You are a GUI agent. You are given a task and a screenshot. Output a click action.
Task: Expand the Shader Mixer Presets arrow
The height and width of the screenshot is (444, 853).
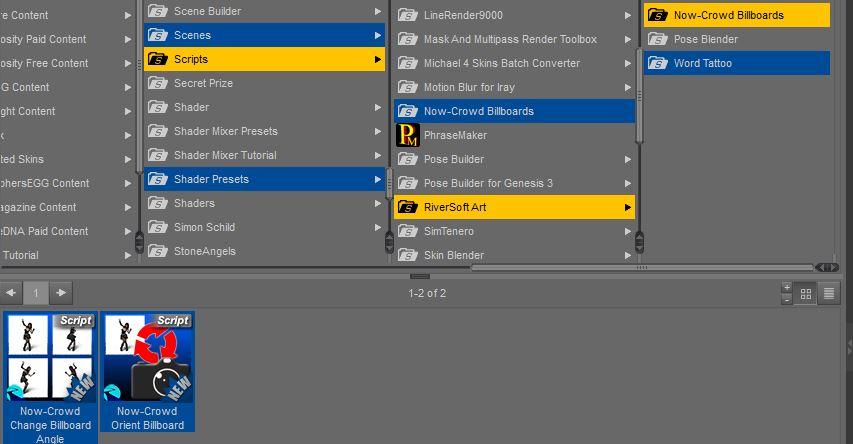coord(378,131)
